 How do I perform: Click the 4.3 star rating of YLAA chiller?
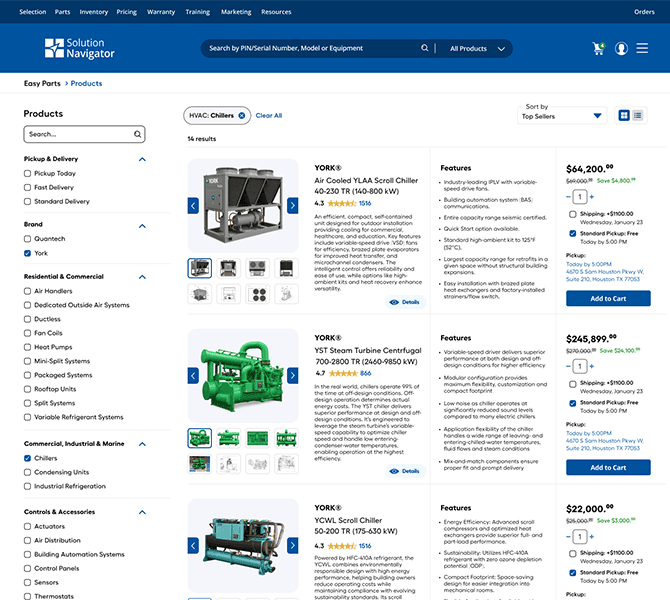pos(342,203)
